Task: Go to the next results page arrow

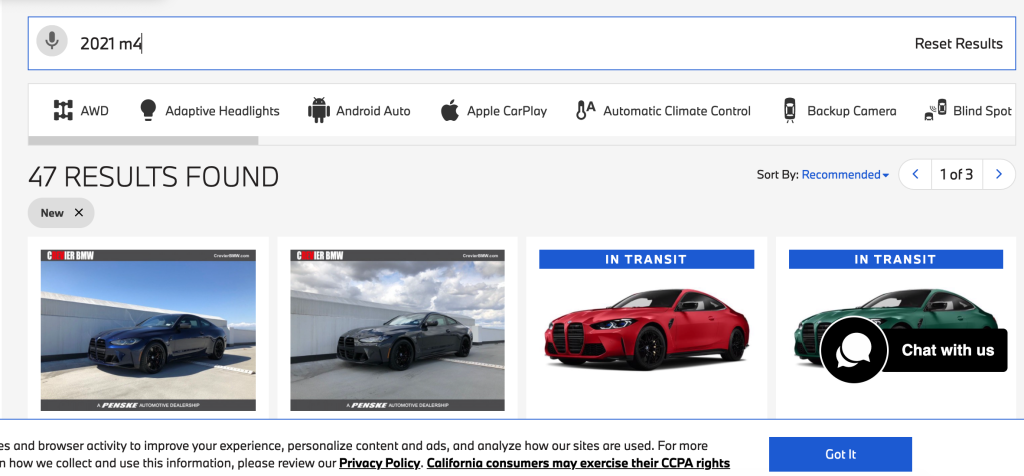Action: [x=999, y=174]
